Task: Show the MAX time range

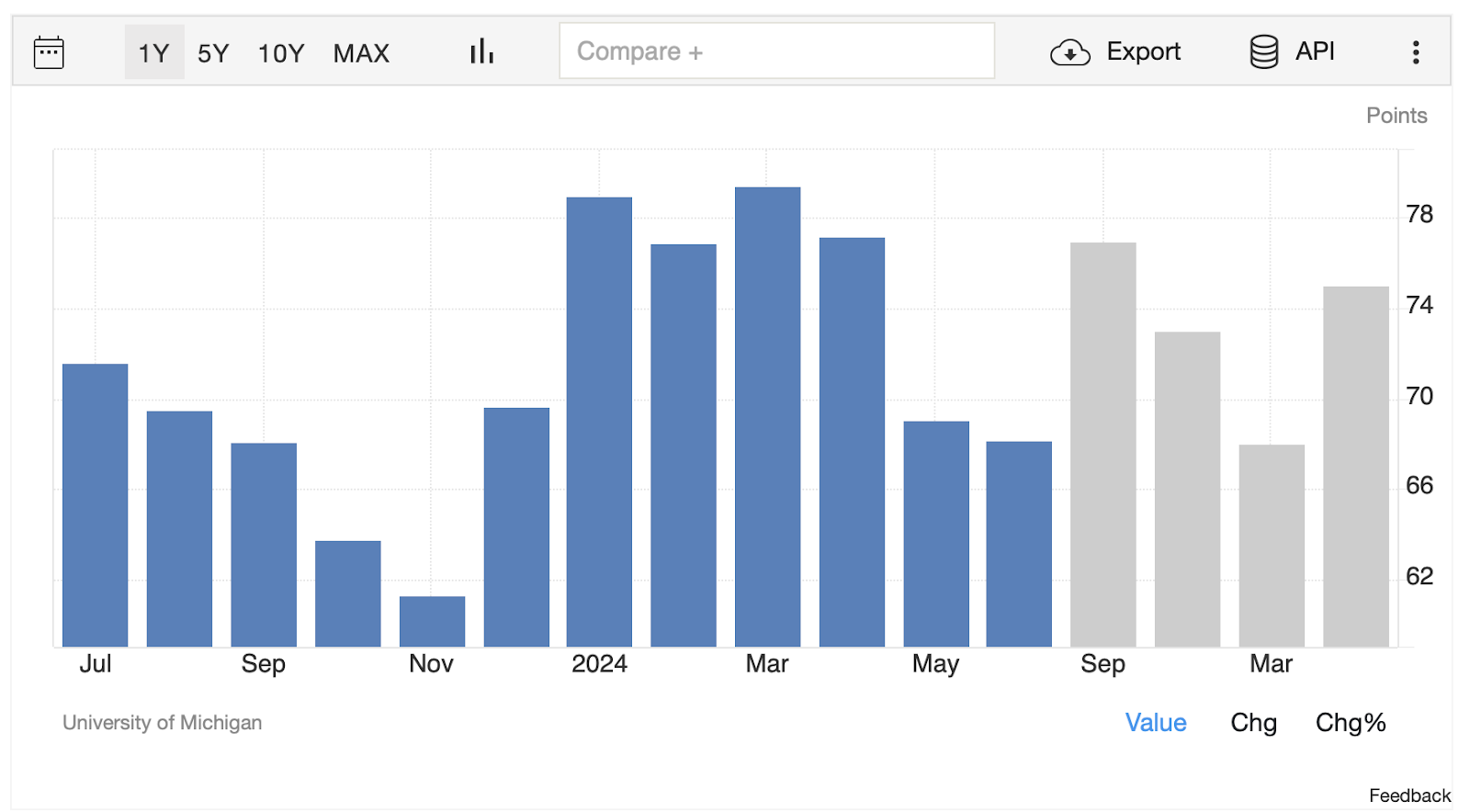Action: (x=361, y=52)
